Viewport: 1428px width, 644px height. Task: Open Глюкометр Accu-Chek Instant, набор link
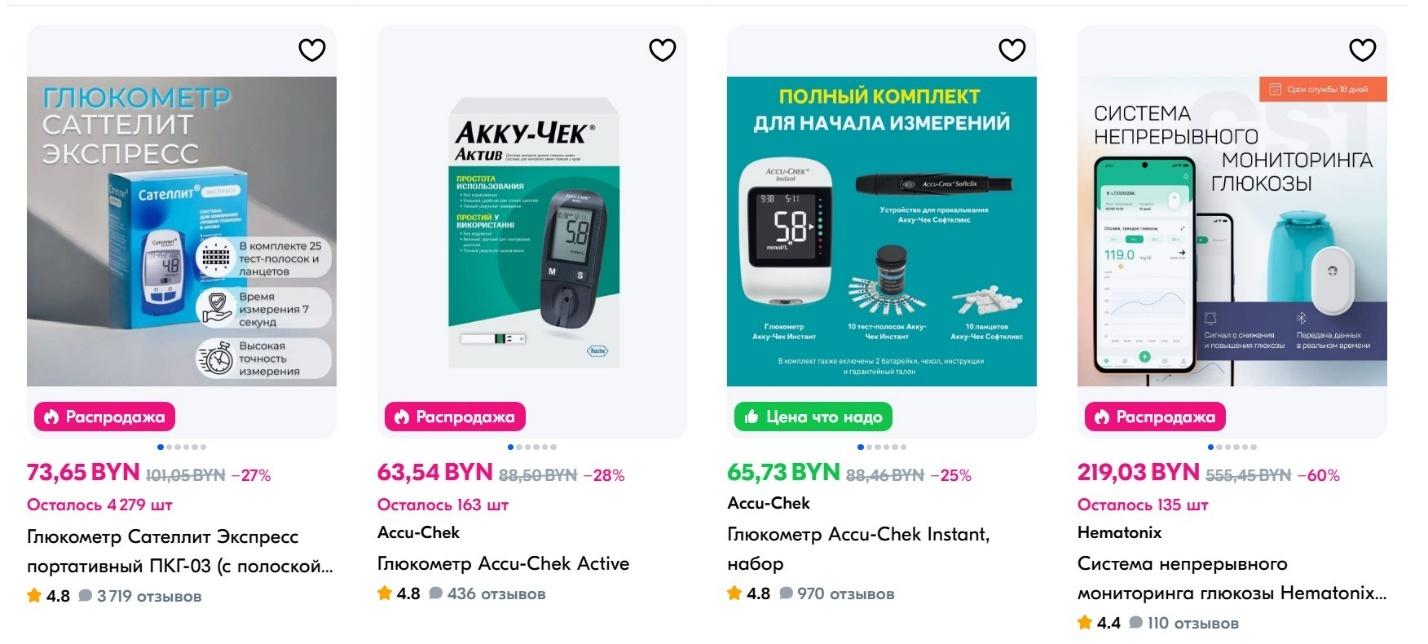858,549
